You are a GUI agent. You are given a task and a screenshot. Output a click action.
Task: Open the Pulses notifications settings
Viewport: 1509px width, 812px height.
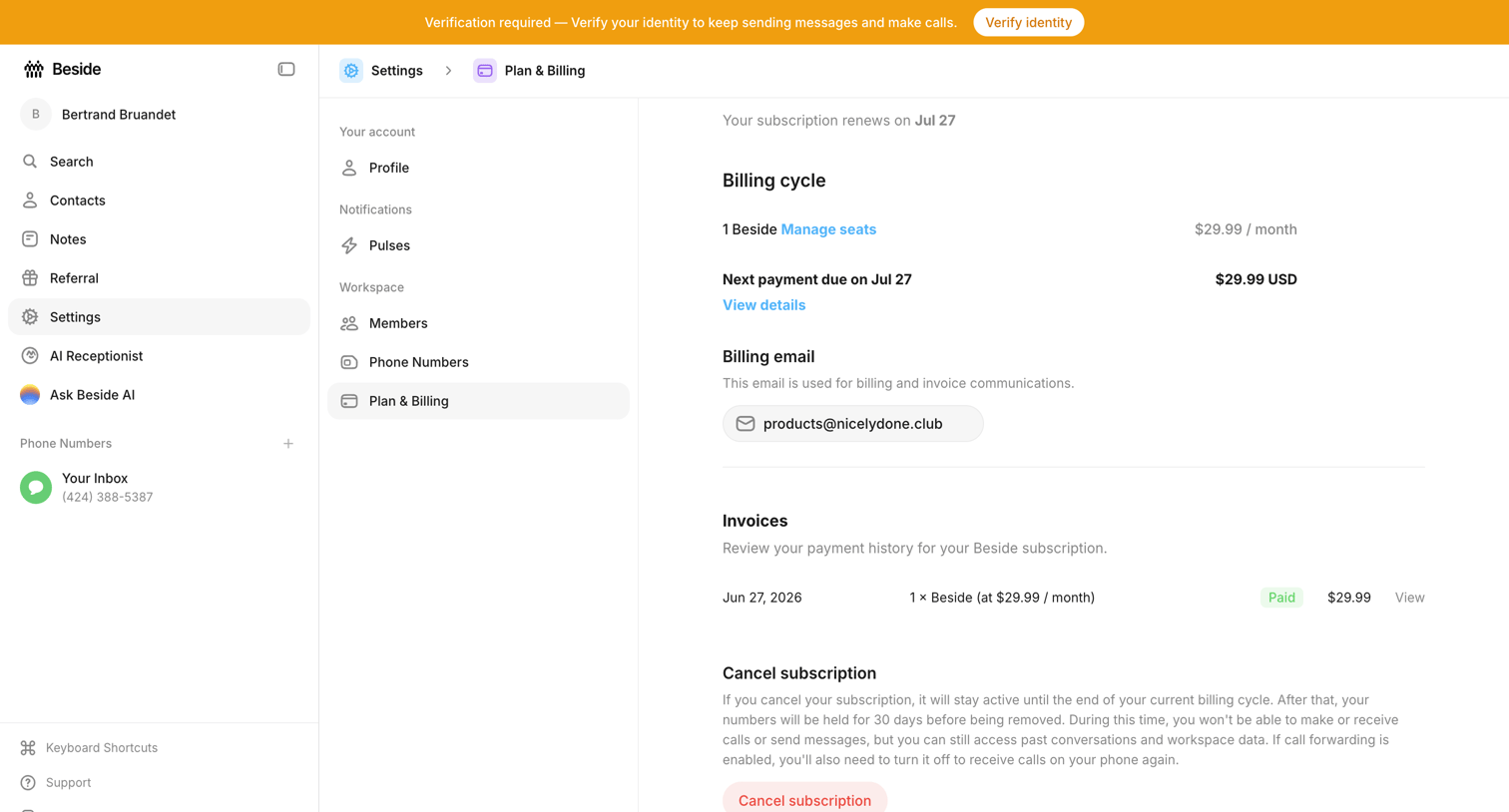[x=478, y=245]
